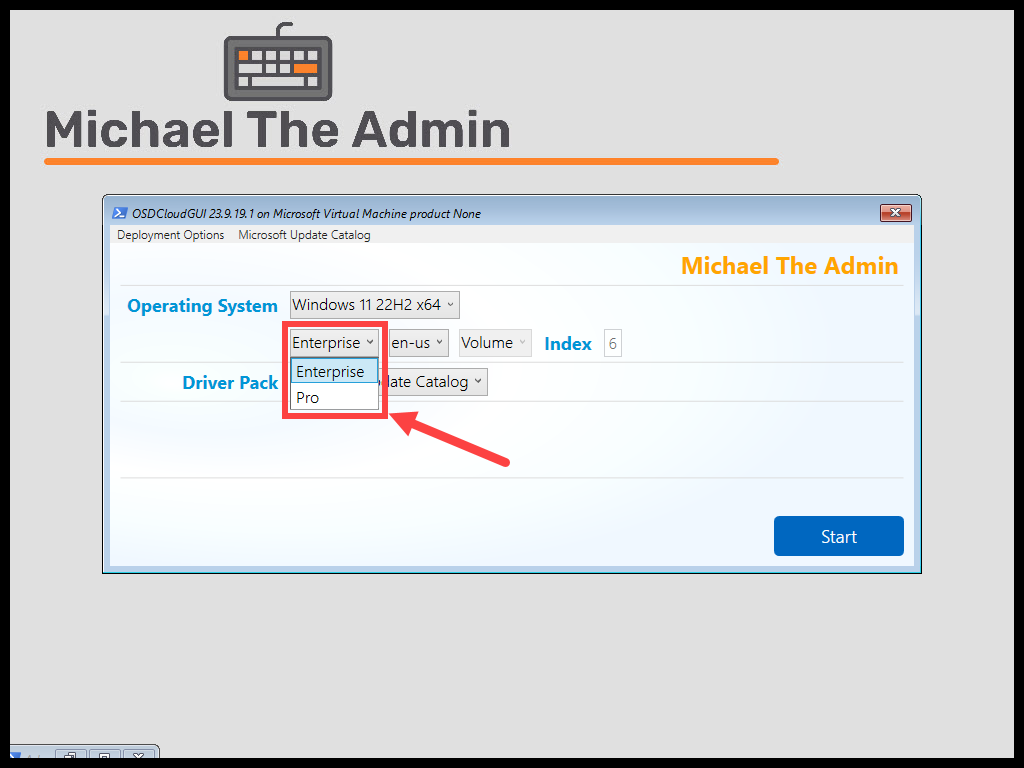Screen dimensions: 1024x768
Task: Click the keyboard logo above Michael The Admin
Action: coord(278,61)
